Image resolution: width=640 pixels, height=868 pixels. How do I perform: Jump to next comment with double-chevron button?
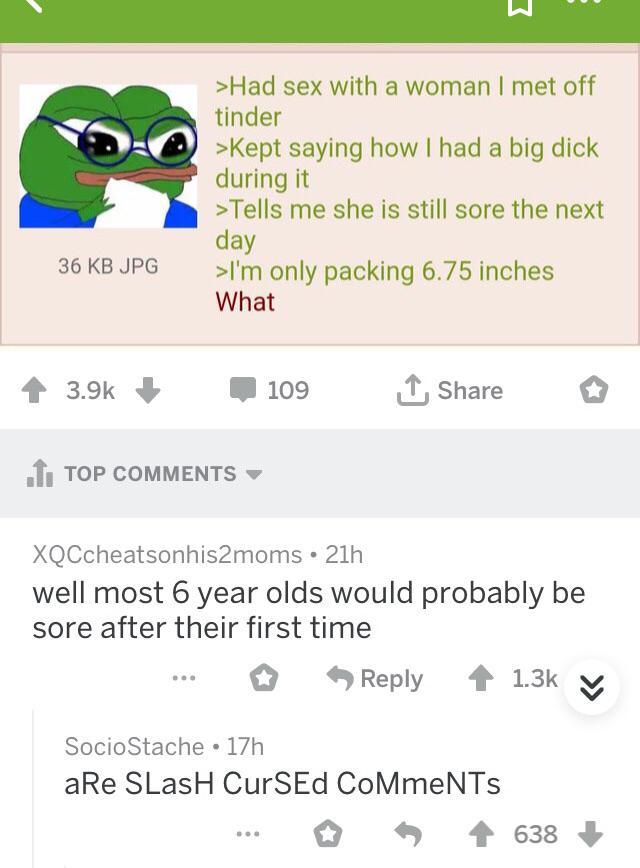(591, 688)
